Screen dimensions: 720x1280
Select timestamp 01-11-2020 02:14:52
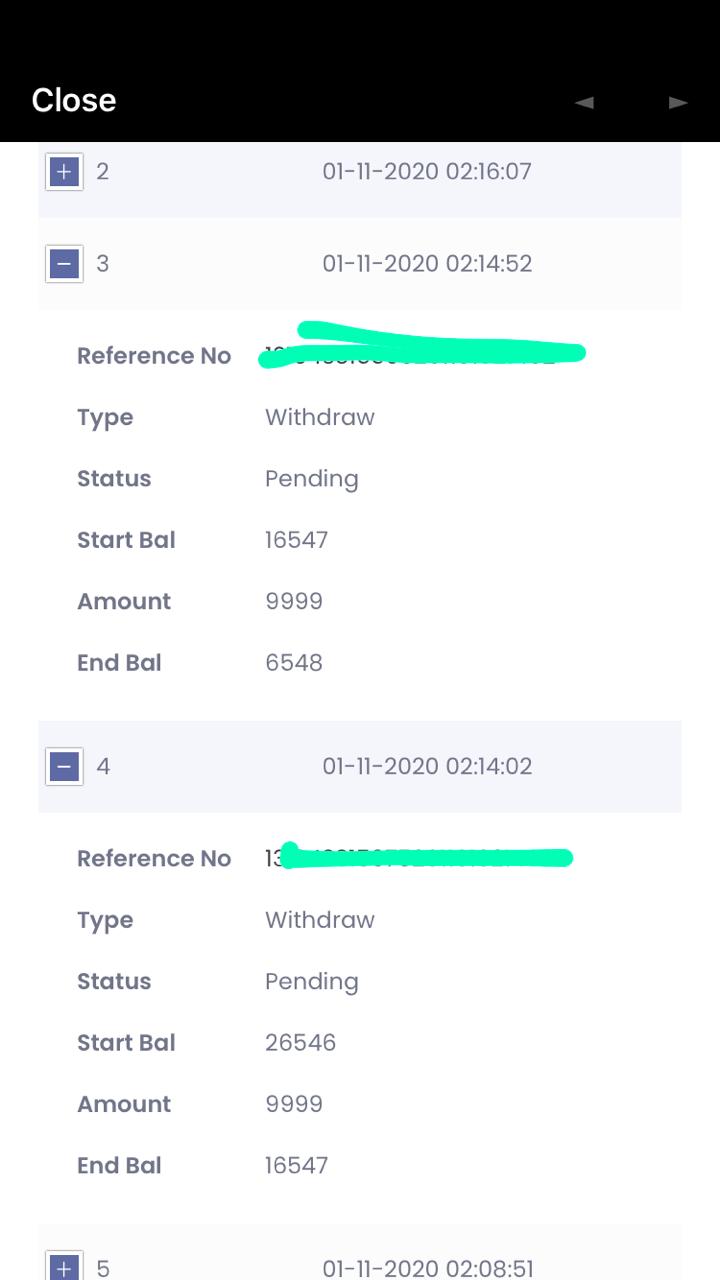[x=427, y=264]
